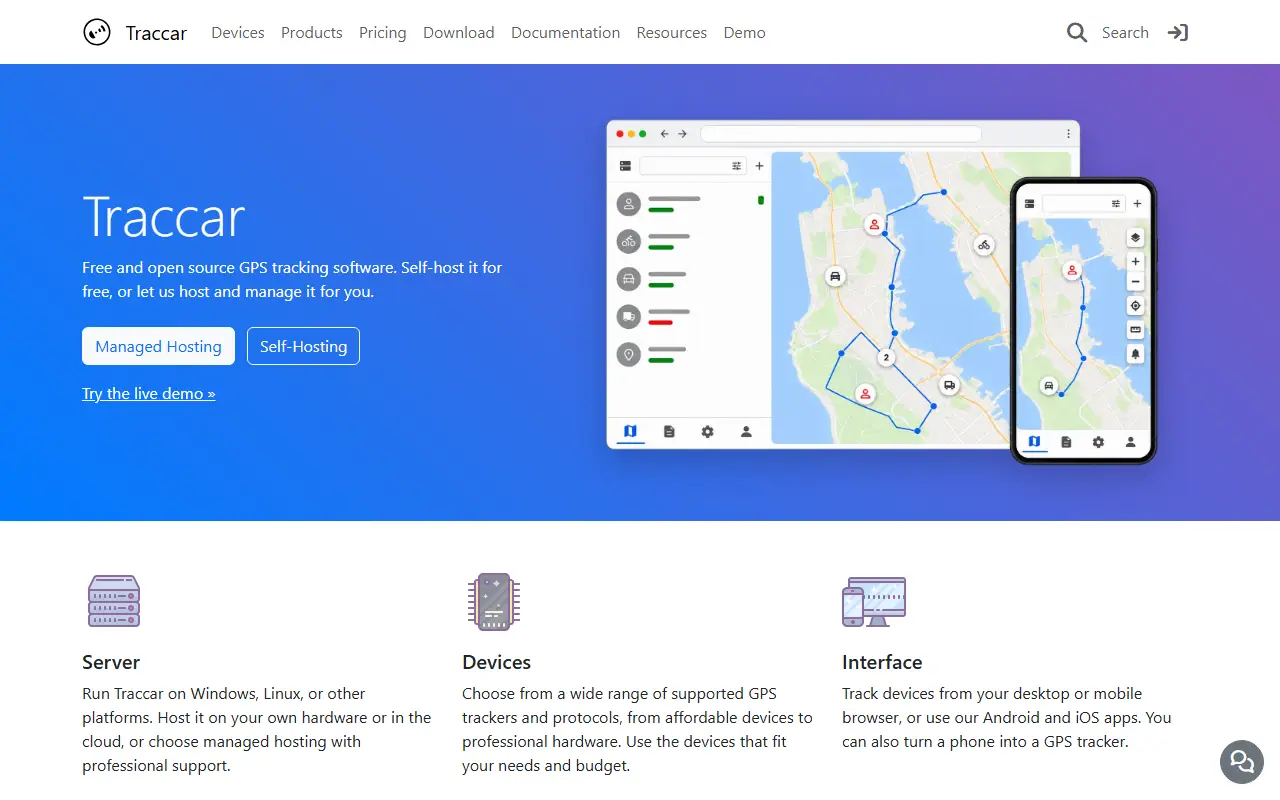Open the Devices menu in the navigation bar
This screenshot has height=800, width=1280.
(238, 33)
